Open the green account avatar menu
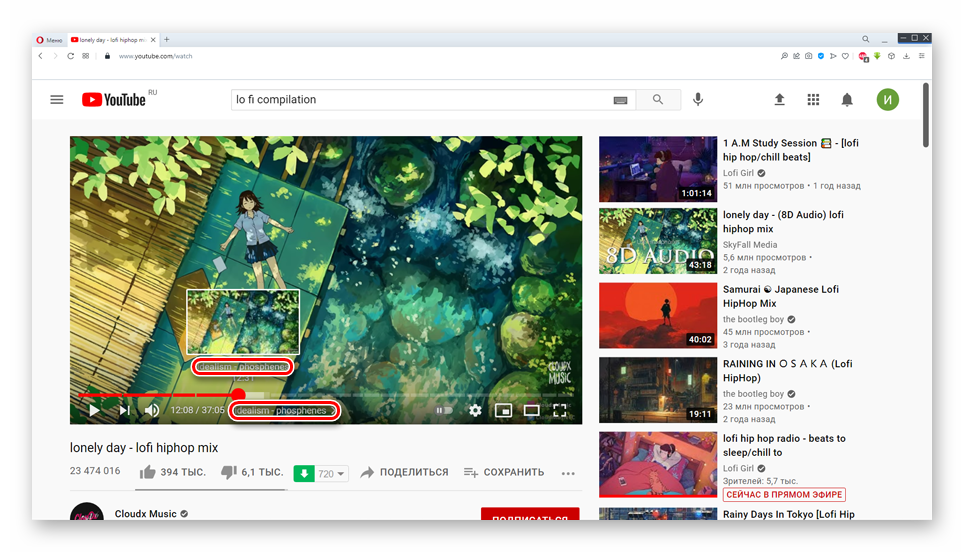The width and height of the screenshot is (964, 552). [887, 100]
